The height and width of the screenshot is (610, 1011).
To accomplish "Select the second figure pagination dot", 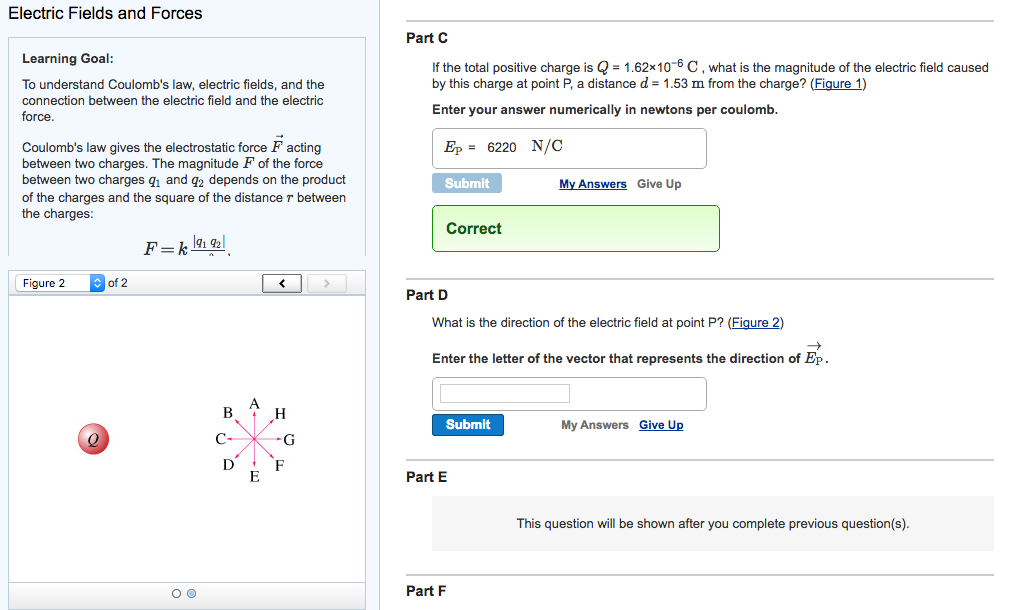I will coord(192,593).
